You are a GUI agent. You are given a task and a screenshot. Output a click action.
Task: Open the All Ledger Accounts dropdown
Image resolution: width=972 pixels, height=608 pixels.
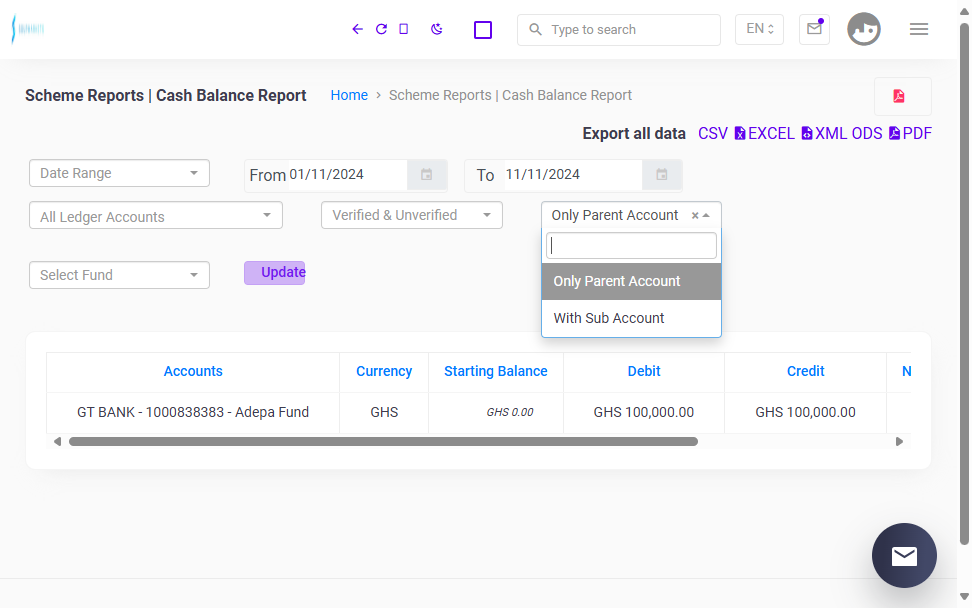tap(156, 215)
